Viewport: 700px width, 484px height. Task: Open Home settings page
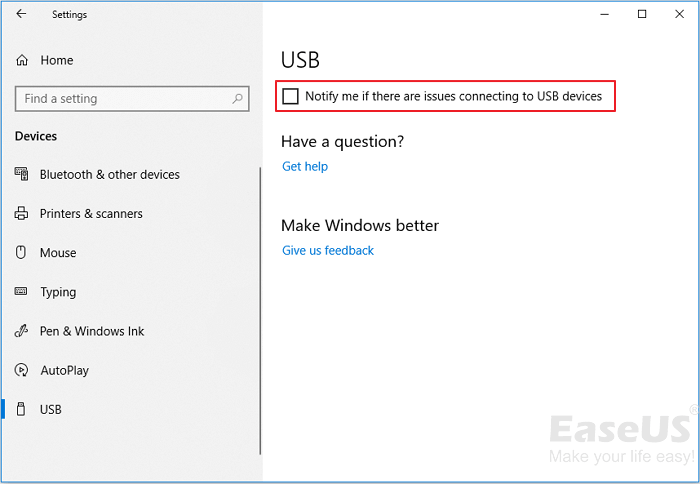(x=57, y=60)
